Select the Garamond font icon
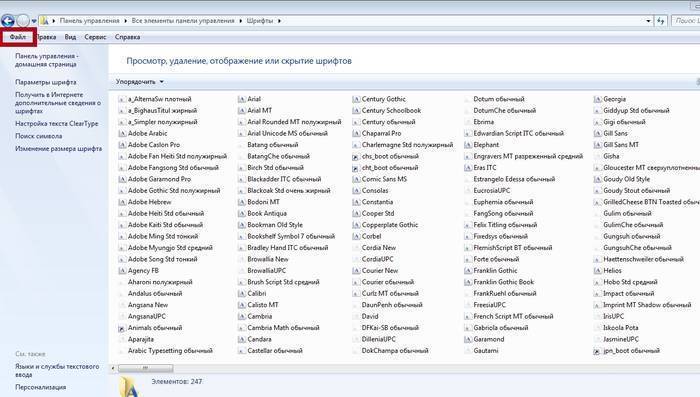700x397 pixels. [x=467, y=339]
